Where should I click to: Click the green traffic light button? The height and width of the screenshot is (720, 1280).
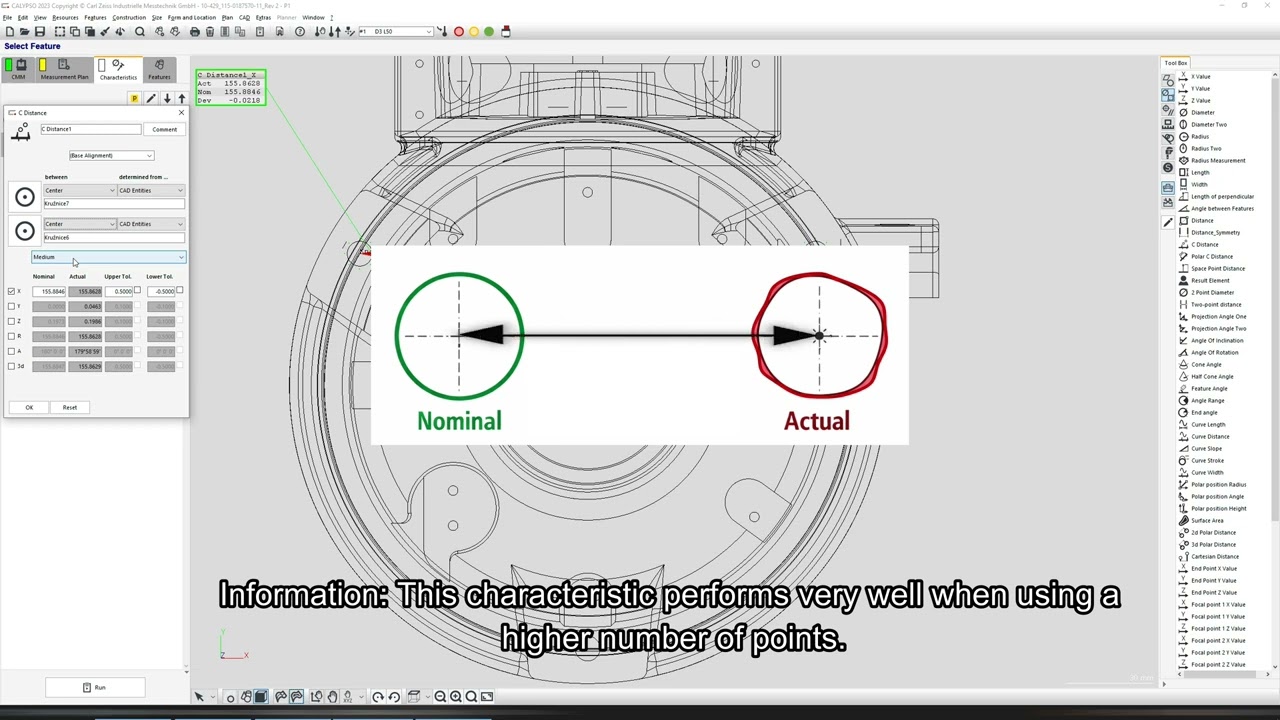point(489,32)
